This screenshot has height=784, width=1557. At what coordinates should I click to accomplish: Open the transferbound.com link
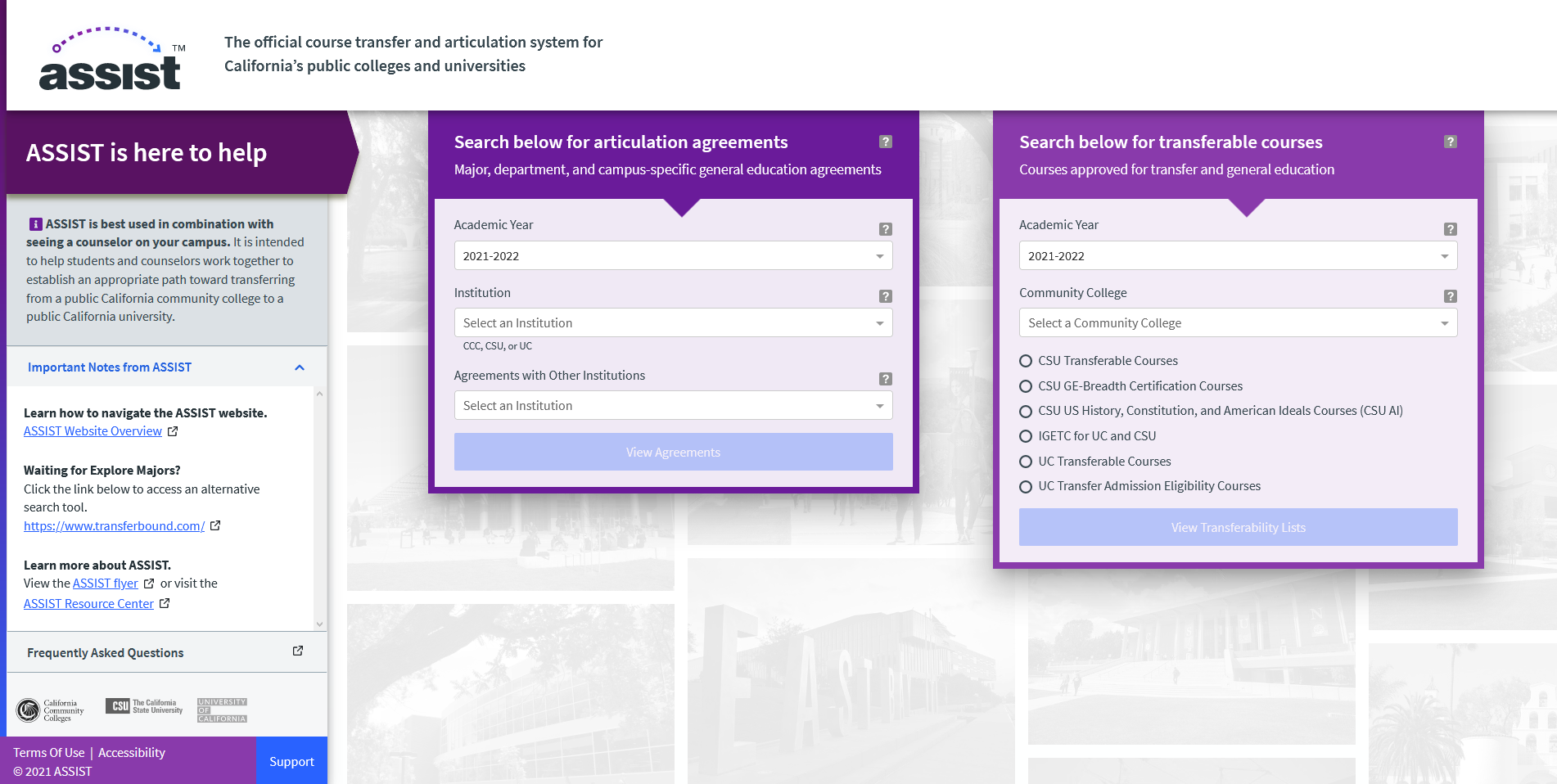point(114,525)
